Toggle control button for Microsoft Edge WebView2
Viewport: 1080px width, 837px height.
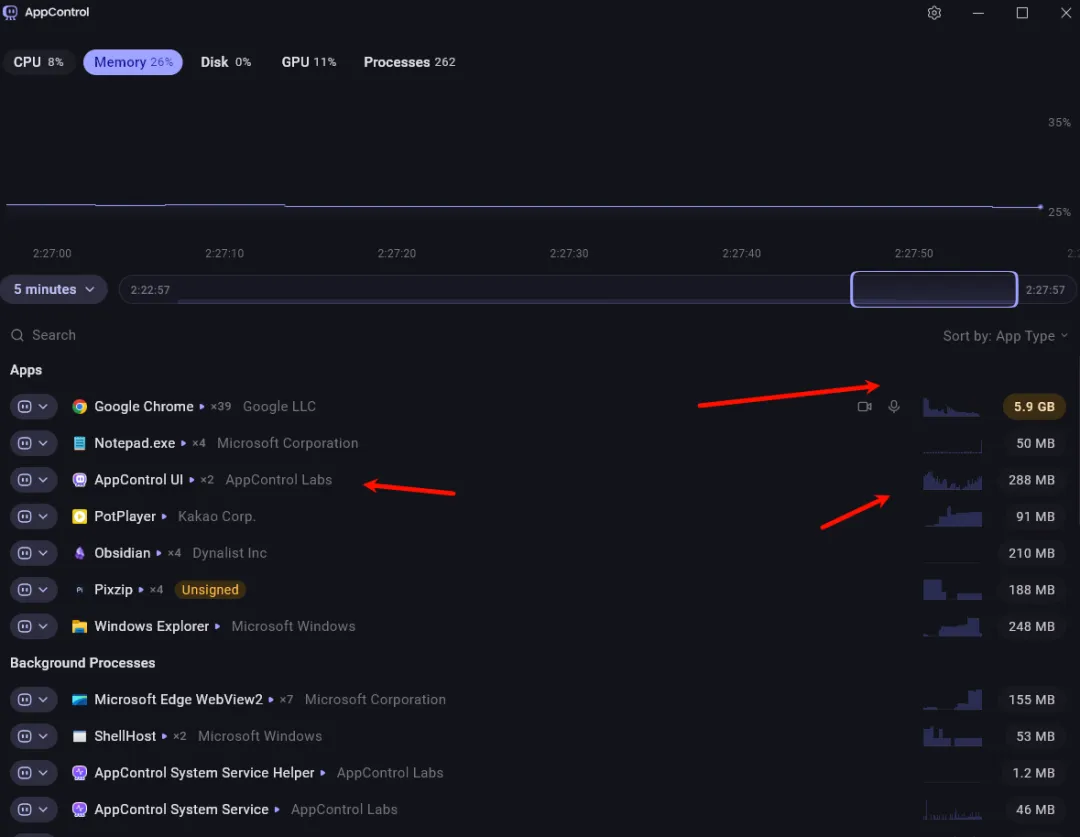point(25,699)
